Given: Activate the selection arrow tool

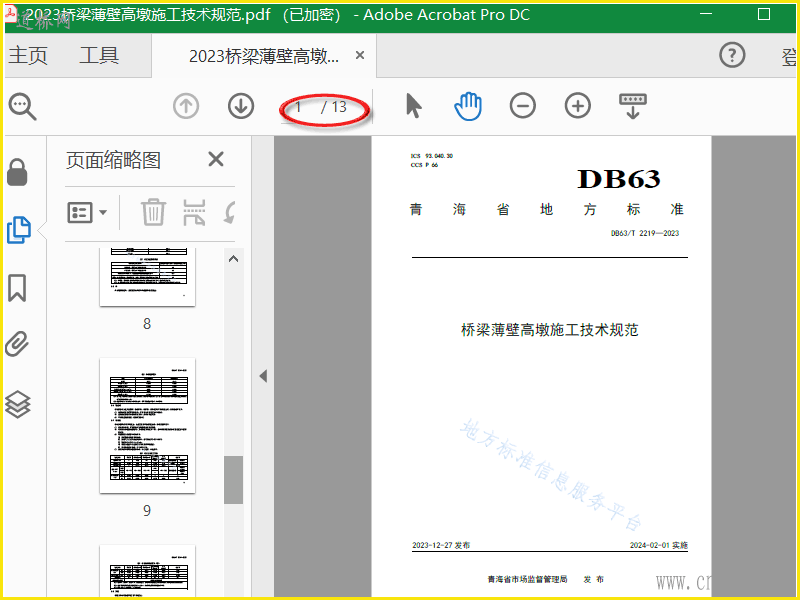Looking at the screenshot, I should pyautogui.click(x=414, y=106).
